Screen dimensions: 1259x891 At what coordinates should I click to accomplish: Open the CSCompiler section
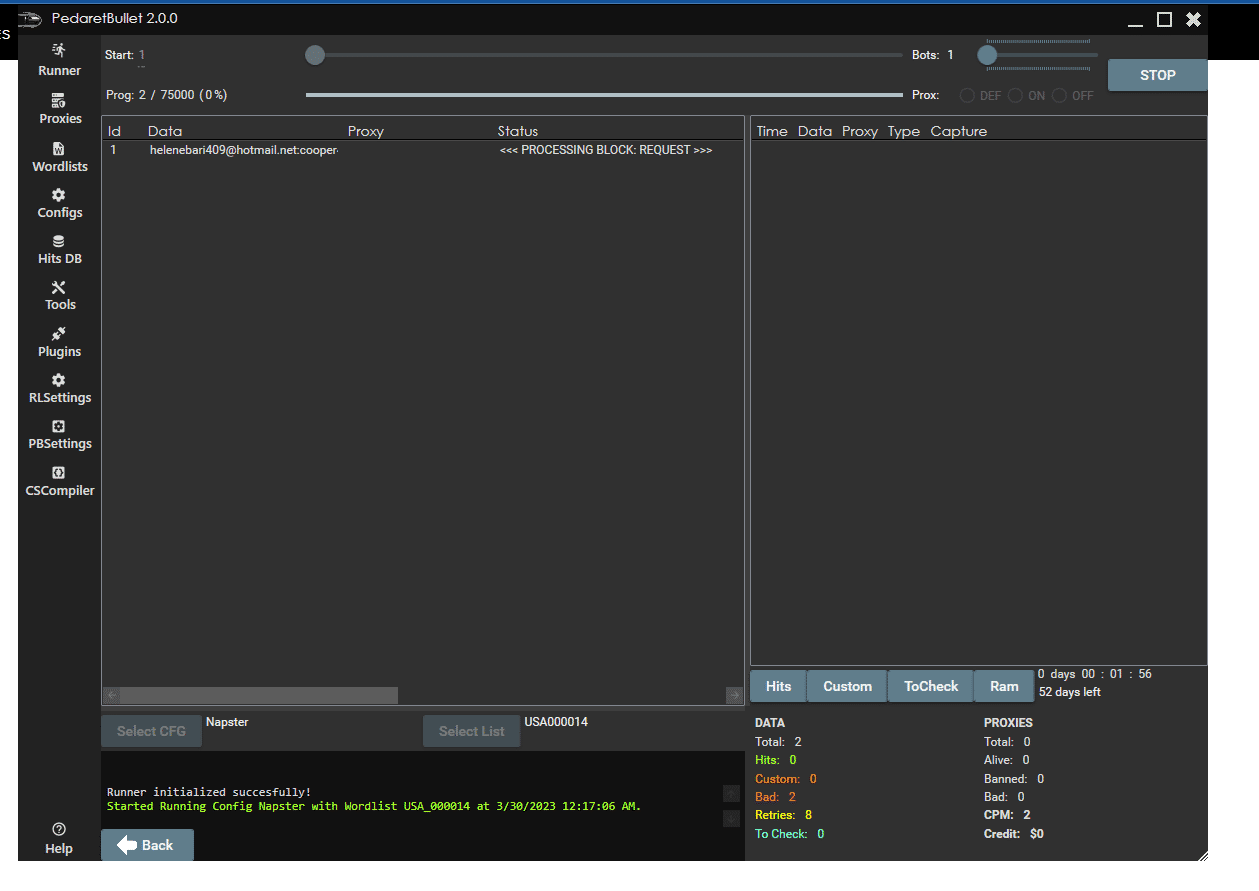[60, 481]
